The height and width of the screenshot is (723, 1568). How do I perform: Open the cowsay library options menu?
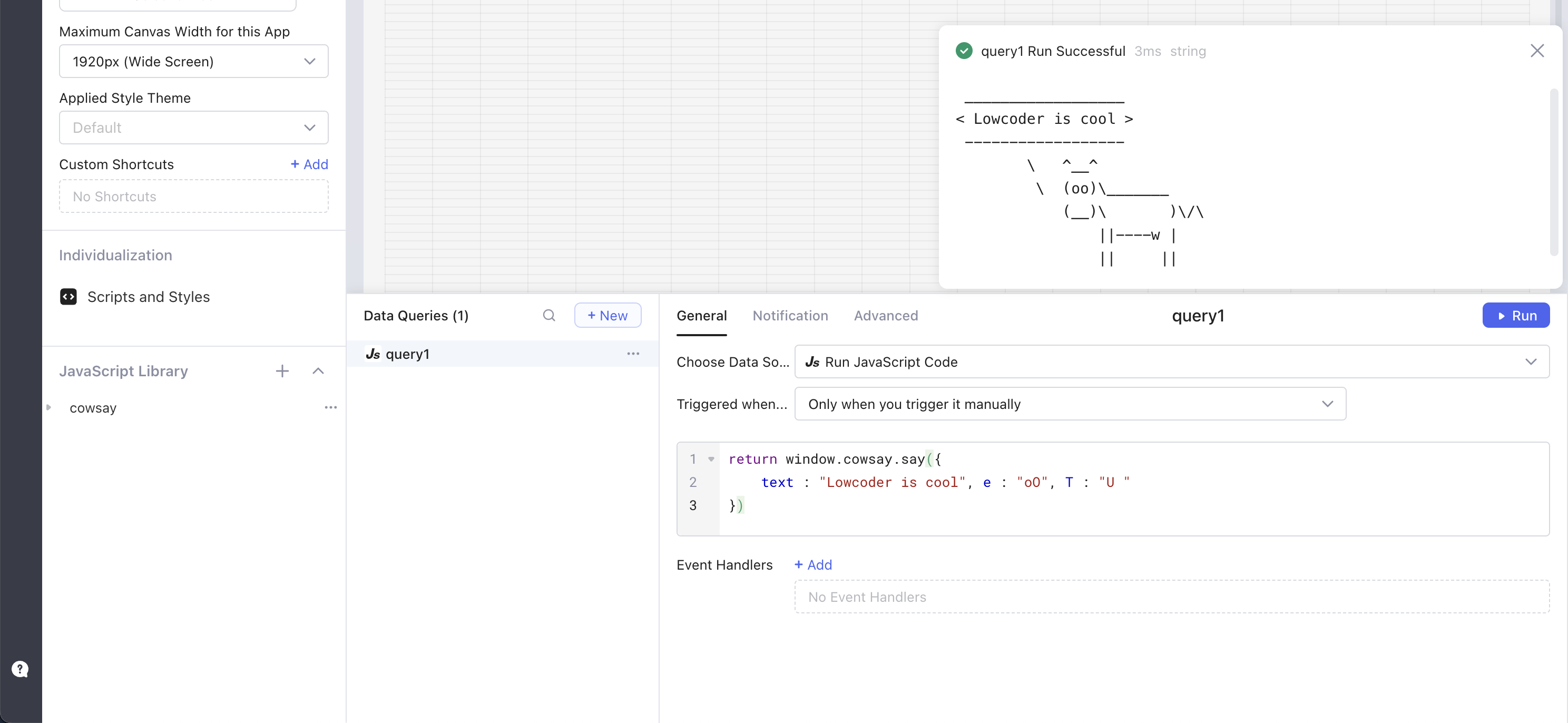click(330, 407)
